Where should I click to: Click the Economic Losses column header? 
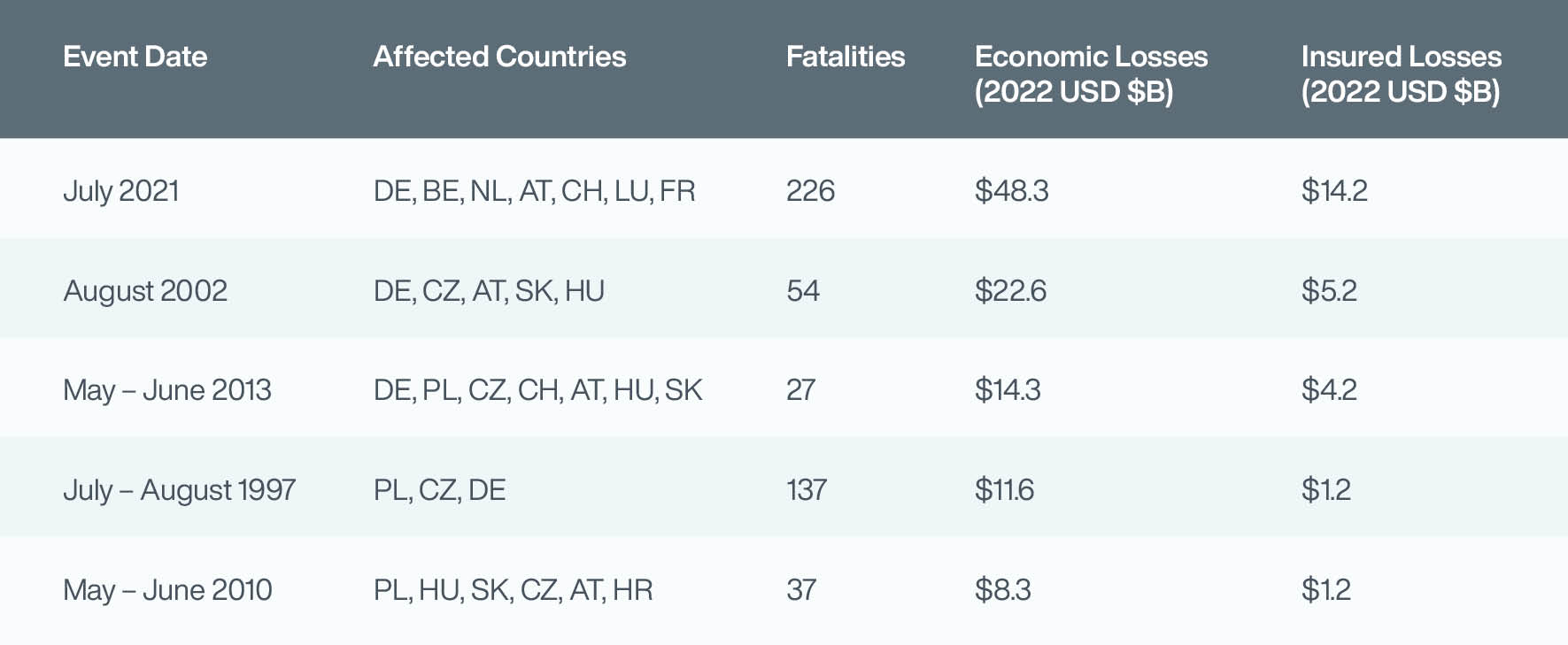click(1091, 73)
